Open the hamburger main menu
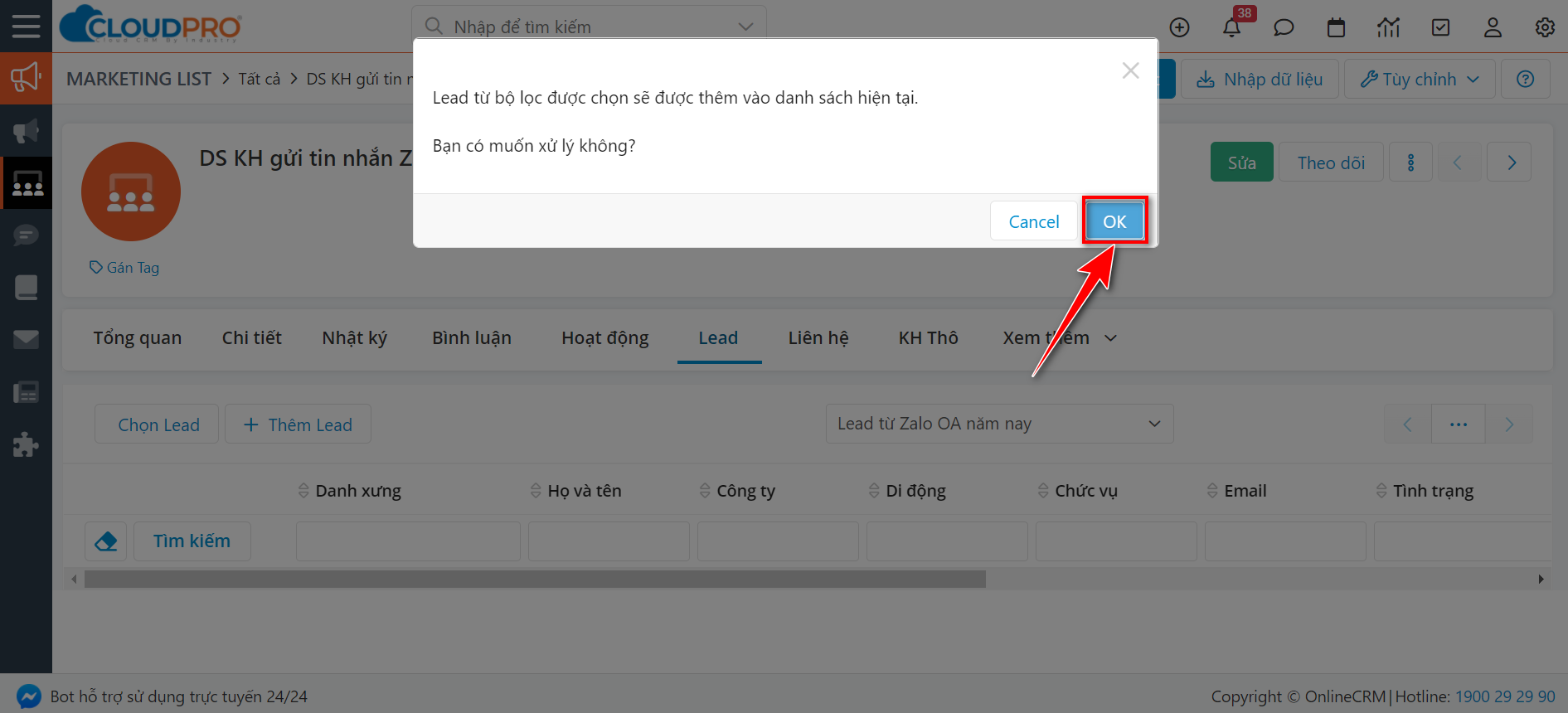The width and height of the screenshot is (1568, 713). coord(26,26)
